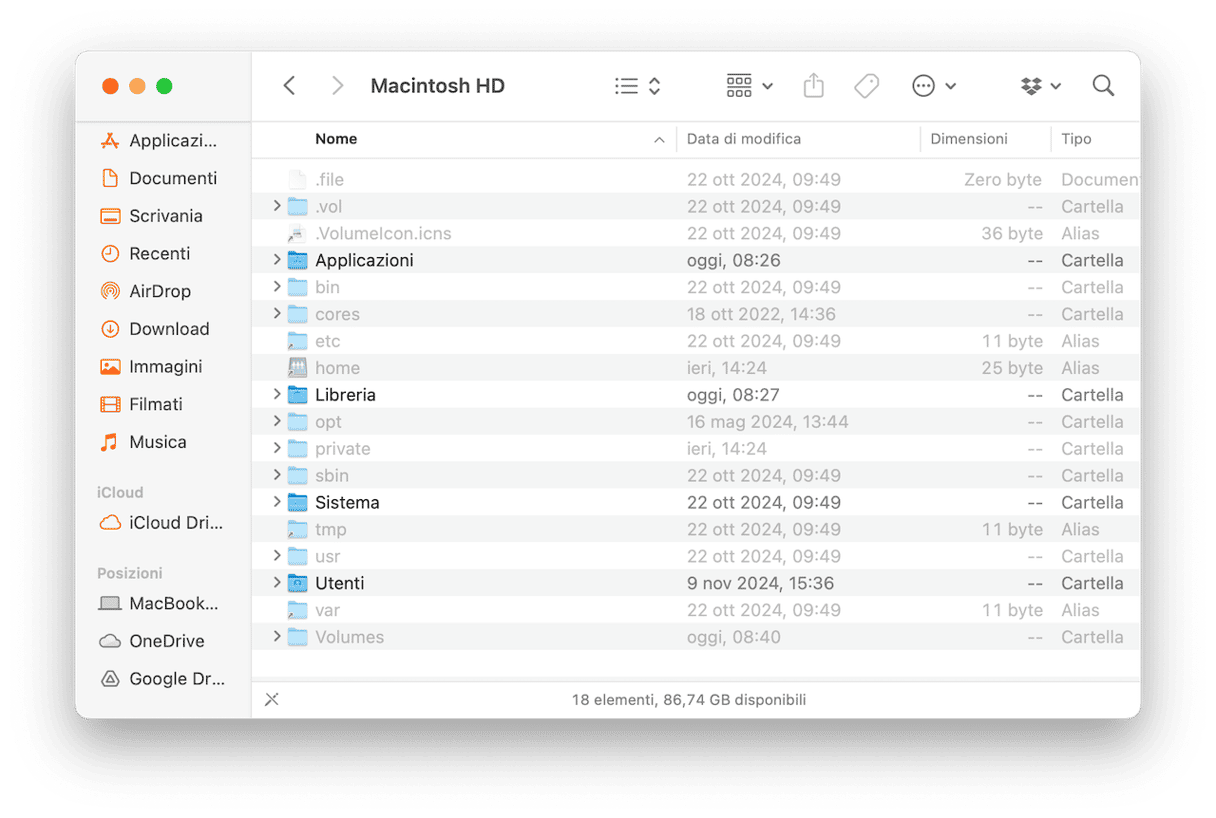Click the Share toolbar icon
This screenshot has width=1216, height=818.
click(814, 86)
